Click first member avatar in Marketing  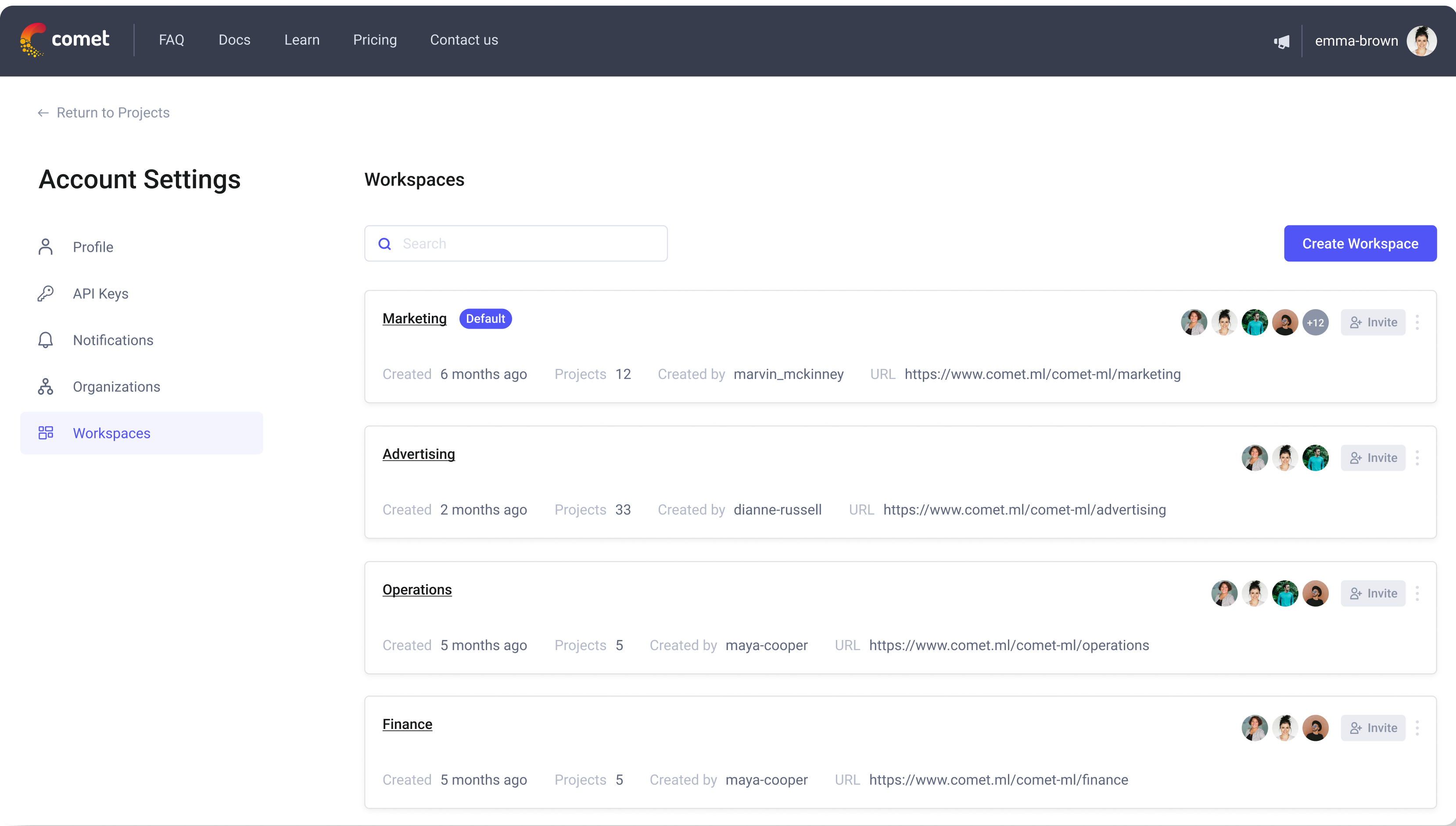(x=1194, y=322)
